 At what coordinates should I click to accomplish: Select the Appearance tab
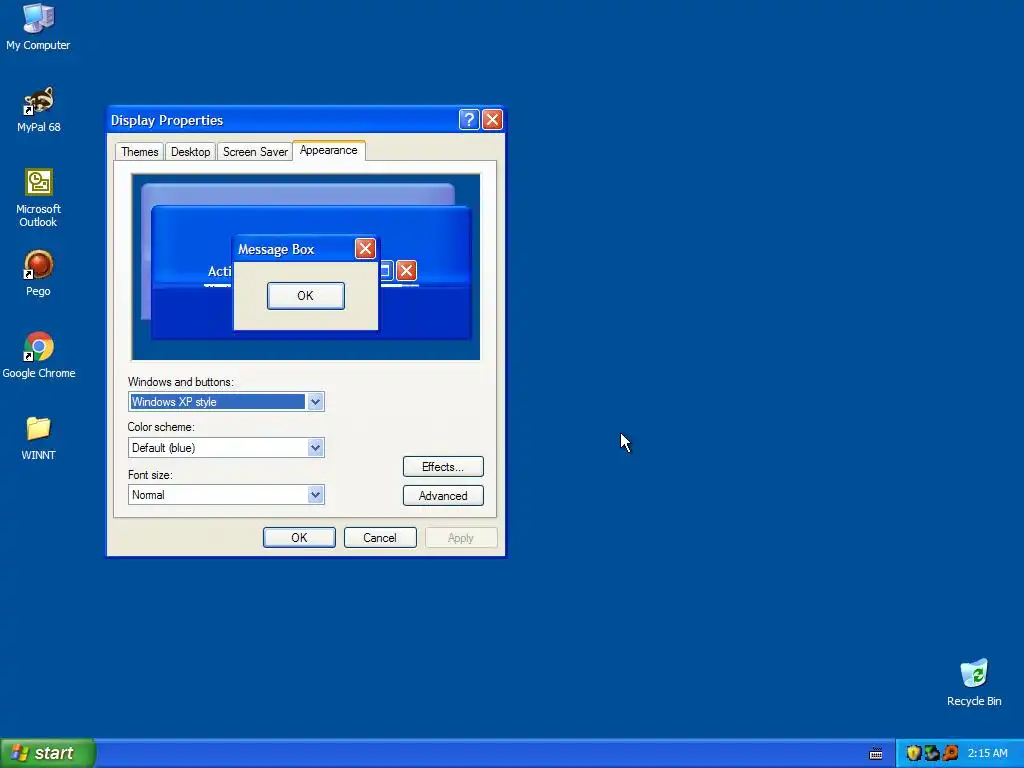tap(328, 150)
